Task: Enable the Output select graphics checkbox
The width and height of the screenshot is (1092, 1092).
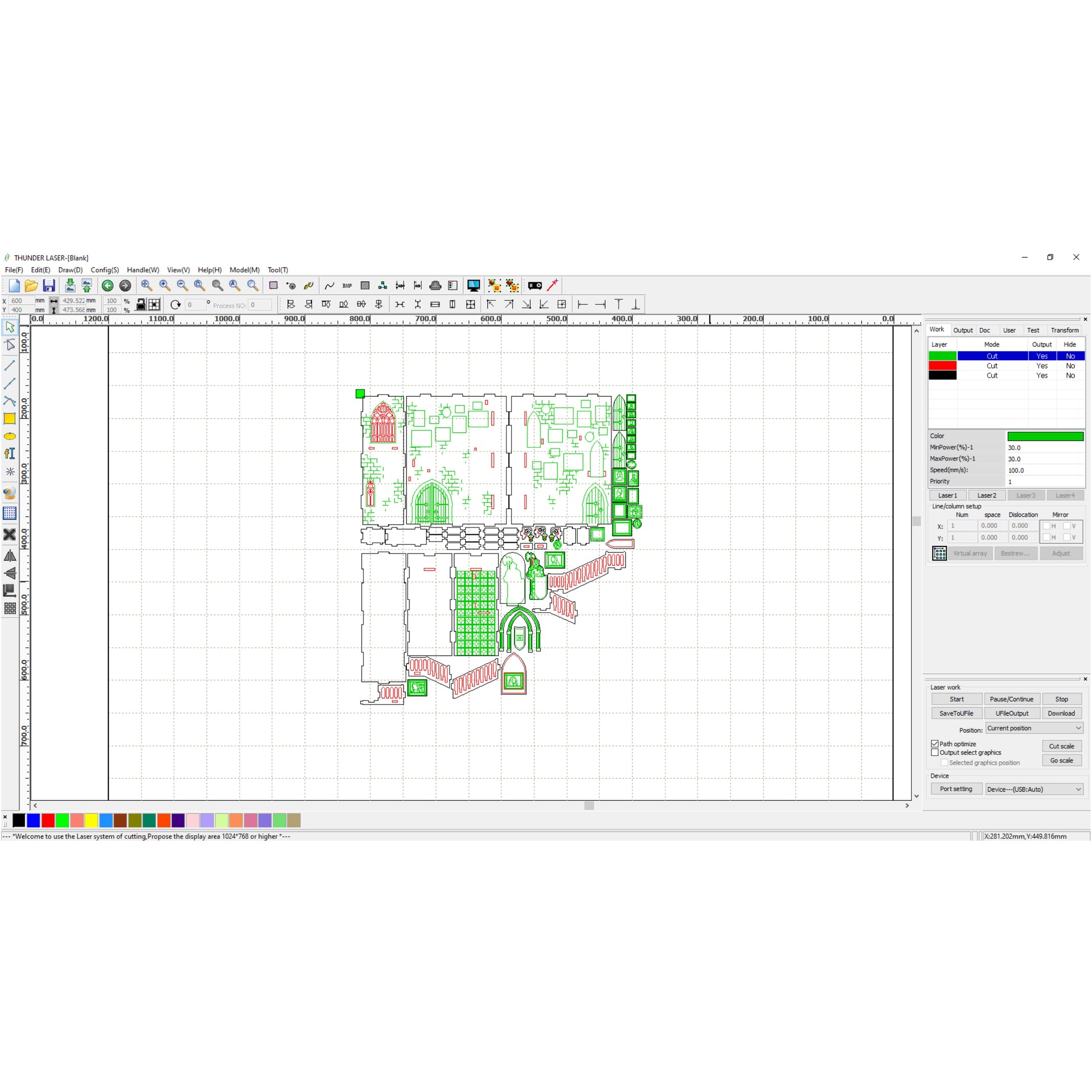Action: point(935,753)
